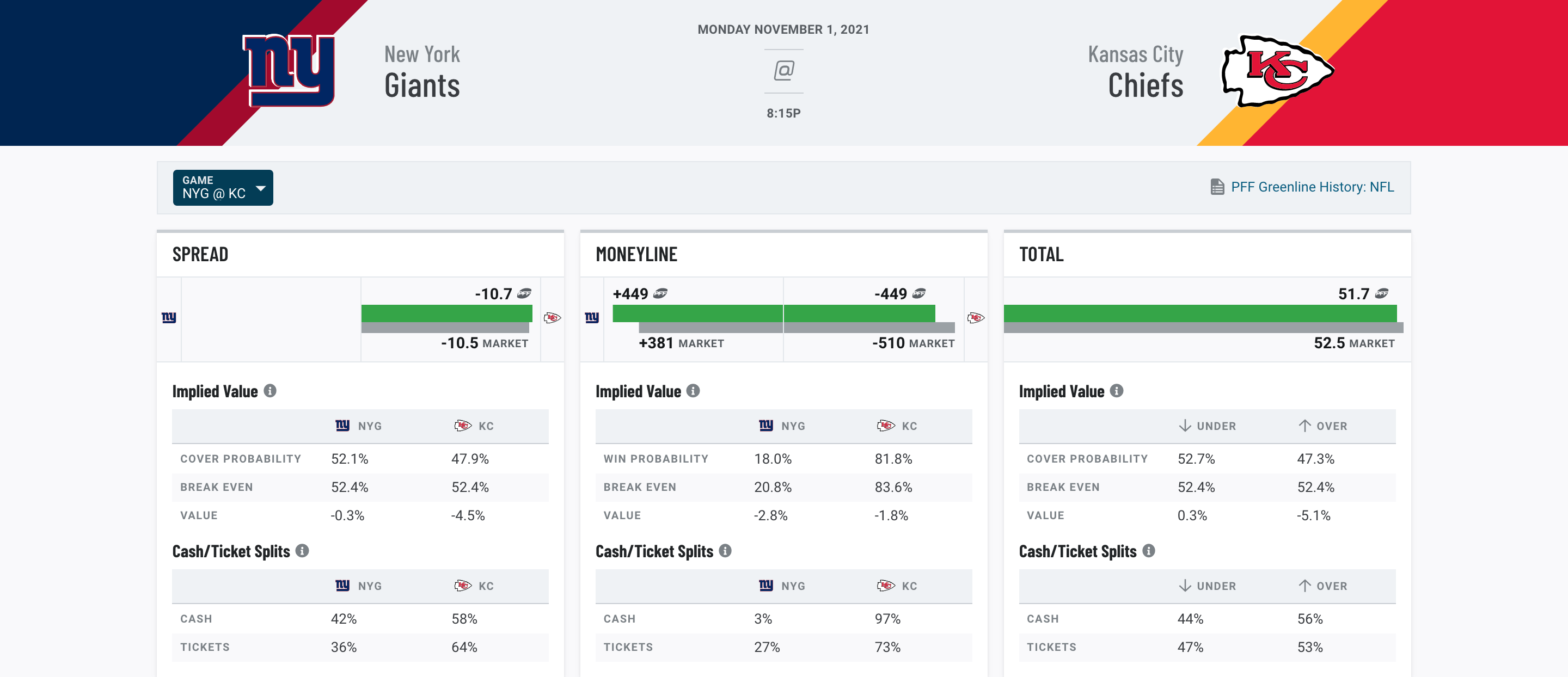
Task: Click Giants icon left of moneyline bars
Action: 592,317
